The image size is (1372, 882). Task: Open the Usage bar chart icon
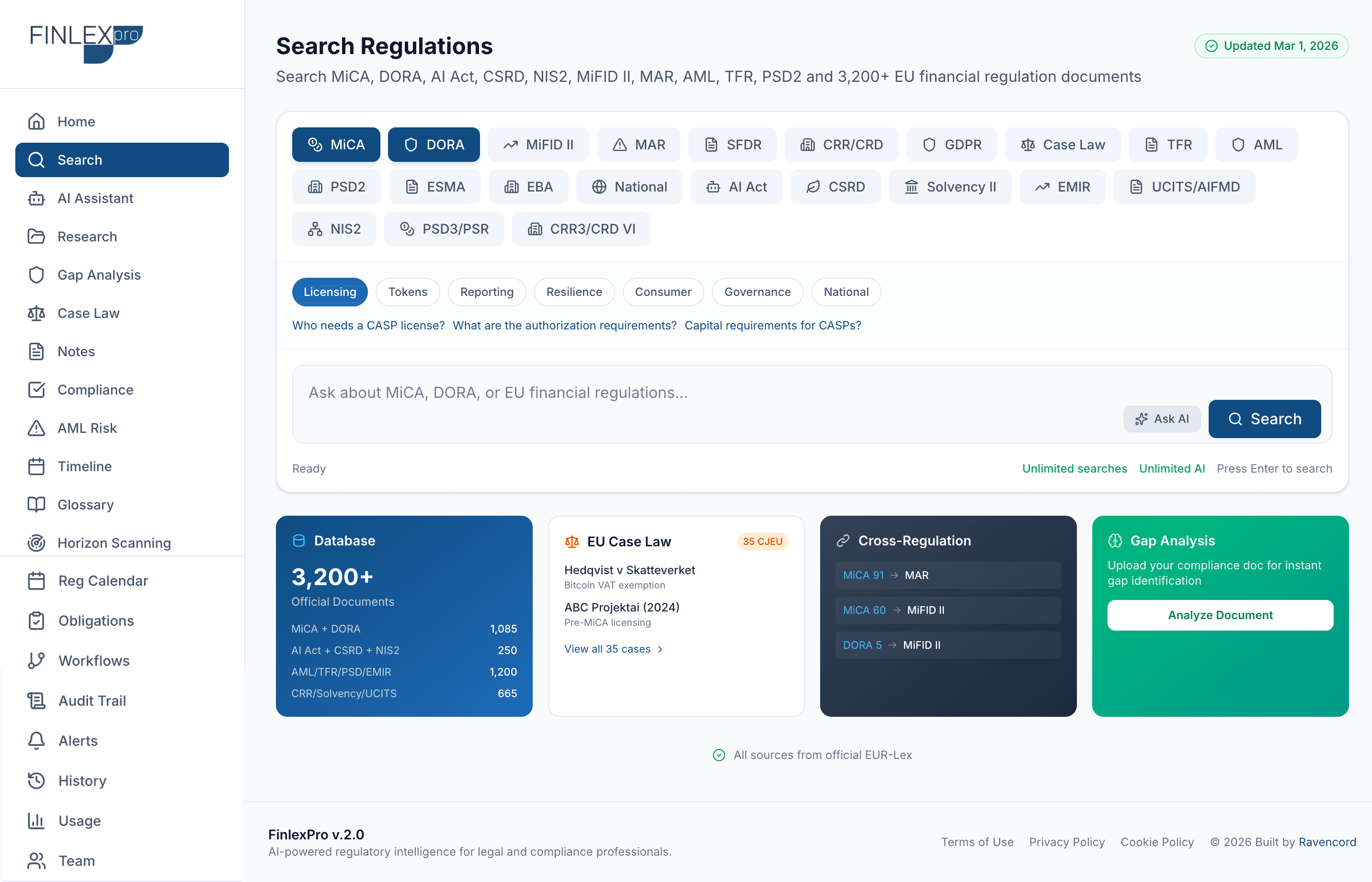[36, 821]
